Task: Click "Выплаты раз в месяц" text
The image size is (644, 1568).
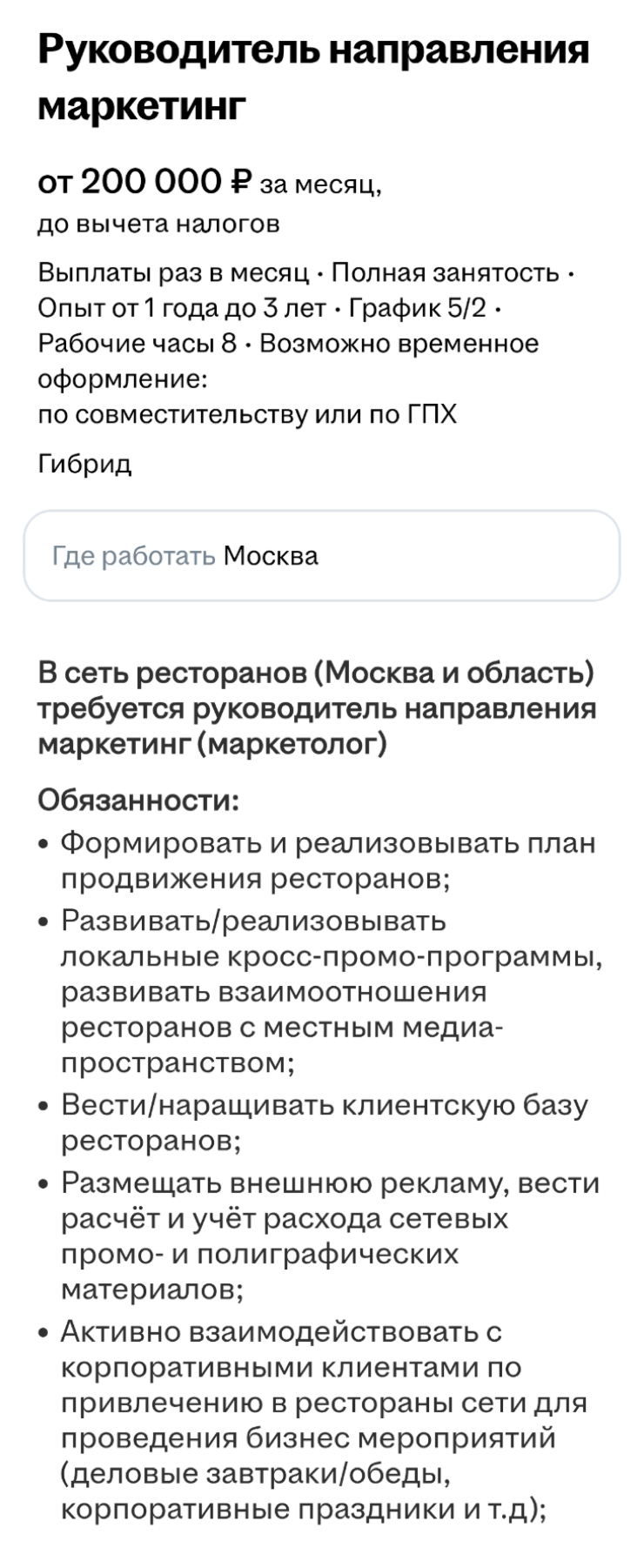Action: tap(173, 273)
